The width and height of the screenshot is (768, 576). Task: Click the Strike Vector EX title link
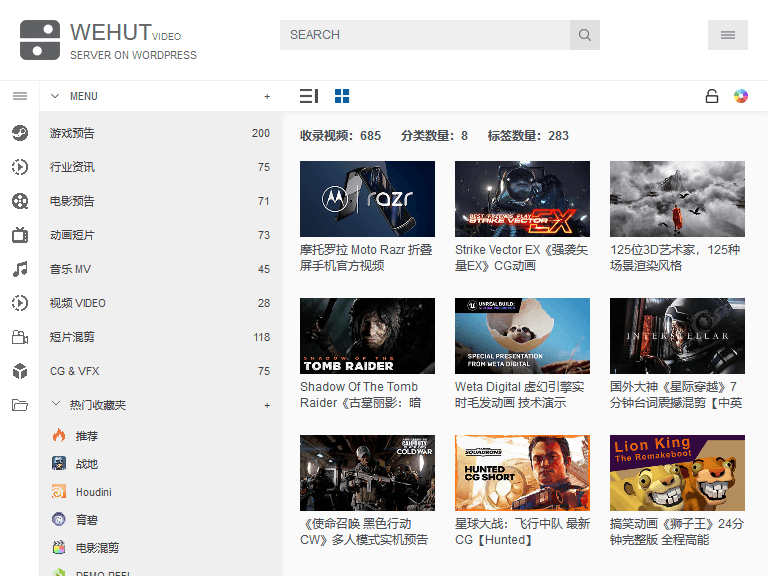click(x=522, y=258)
